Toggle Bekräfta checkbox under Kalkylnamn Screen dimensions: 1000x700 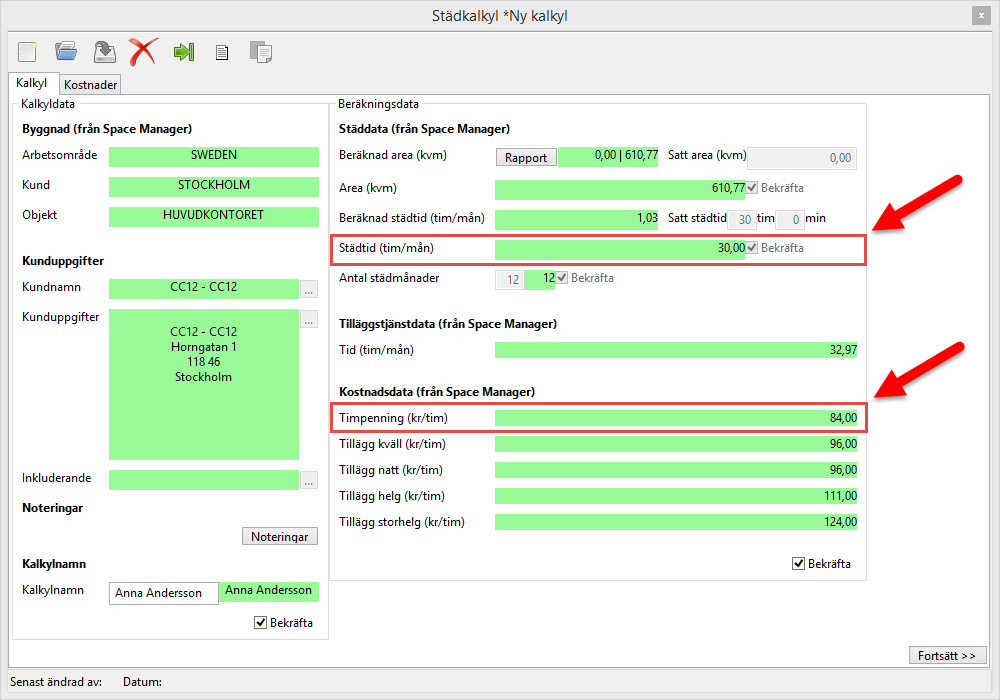(262, 623)
